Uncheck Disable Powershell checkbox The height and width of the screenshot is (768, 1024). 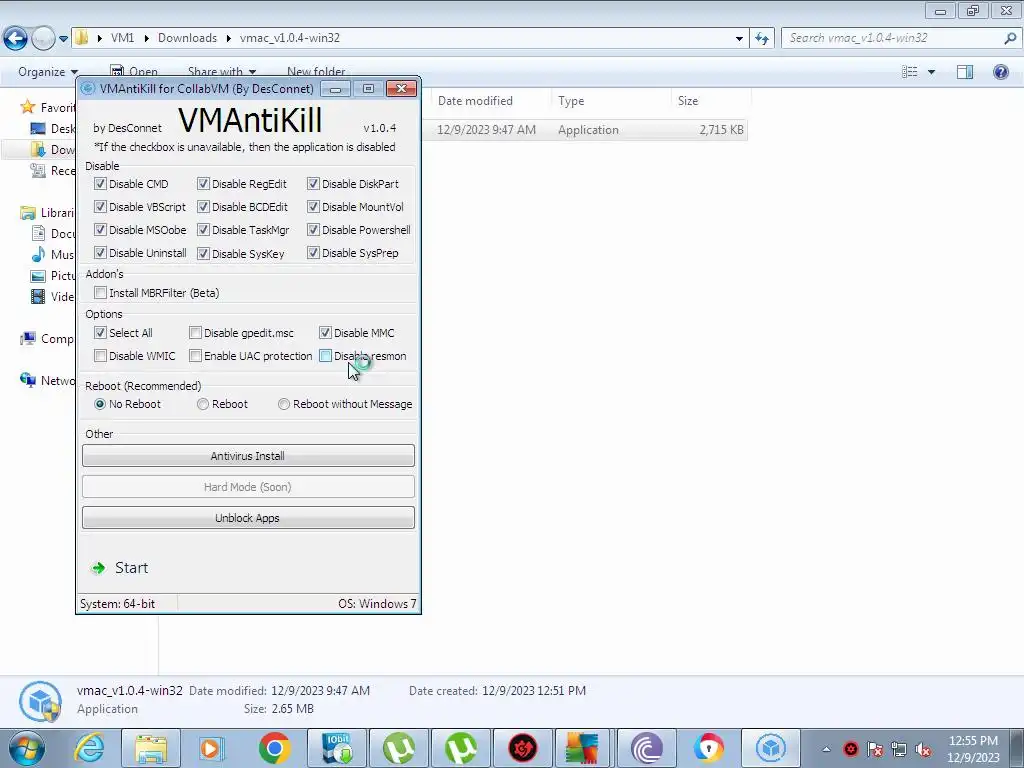pyautogui.click(x=313, y=230)
